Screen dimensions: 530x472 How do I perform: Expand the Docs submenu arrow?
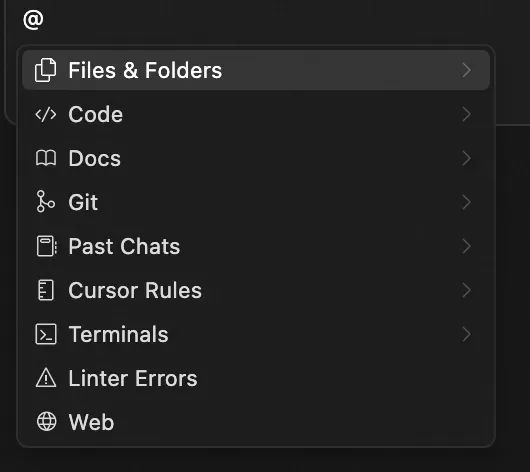466,158
